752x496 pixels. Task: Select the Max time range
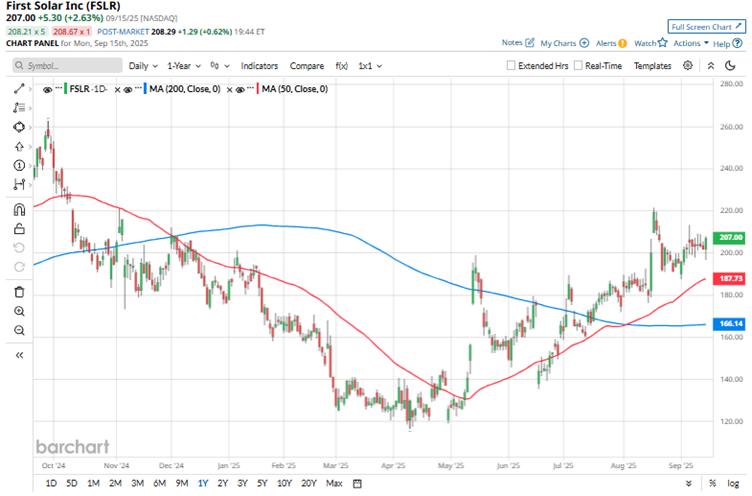(334, 484)
